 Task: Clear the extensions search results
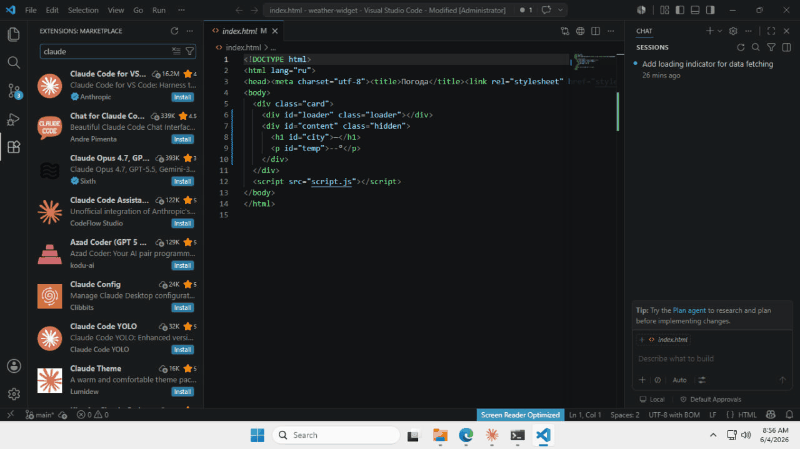176,51
